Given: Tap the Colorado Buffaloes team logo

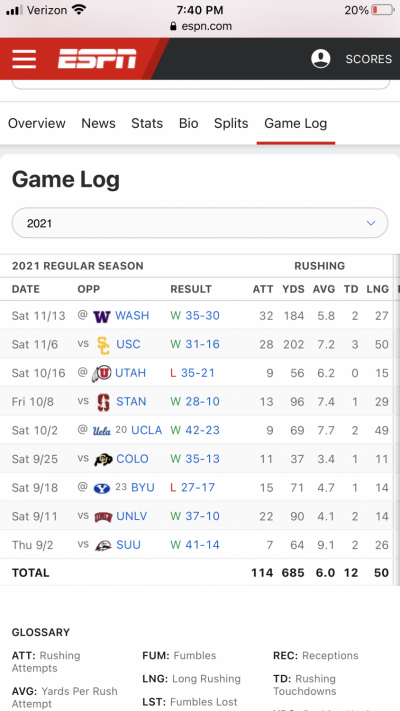Looking at the screenshot, I should click(x=103, y=459).
